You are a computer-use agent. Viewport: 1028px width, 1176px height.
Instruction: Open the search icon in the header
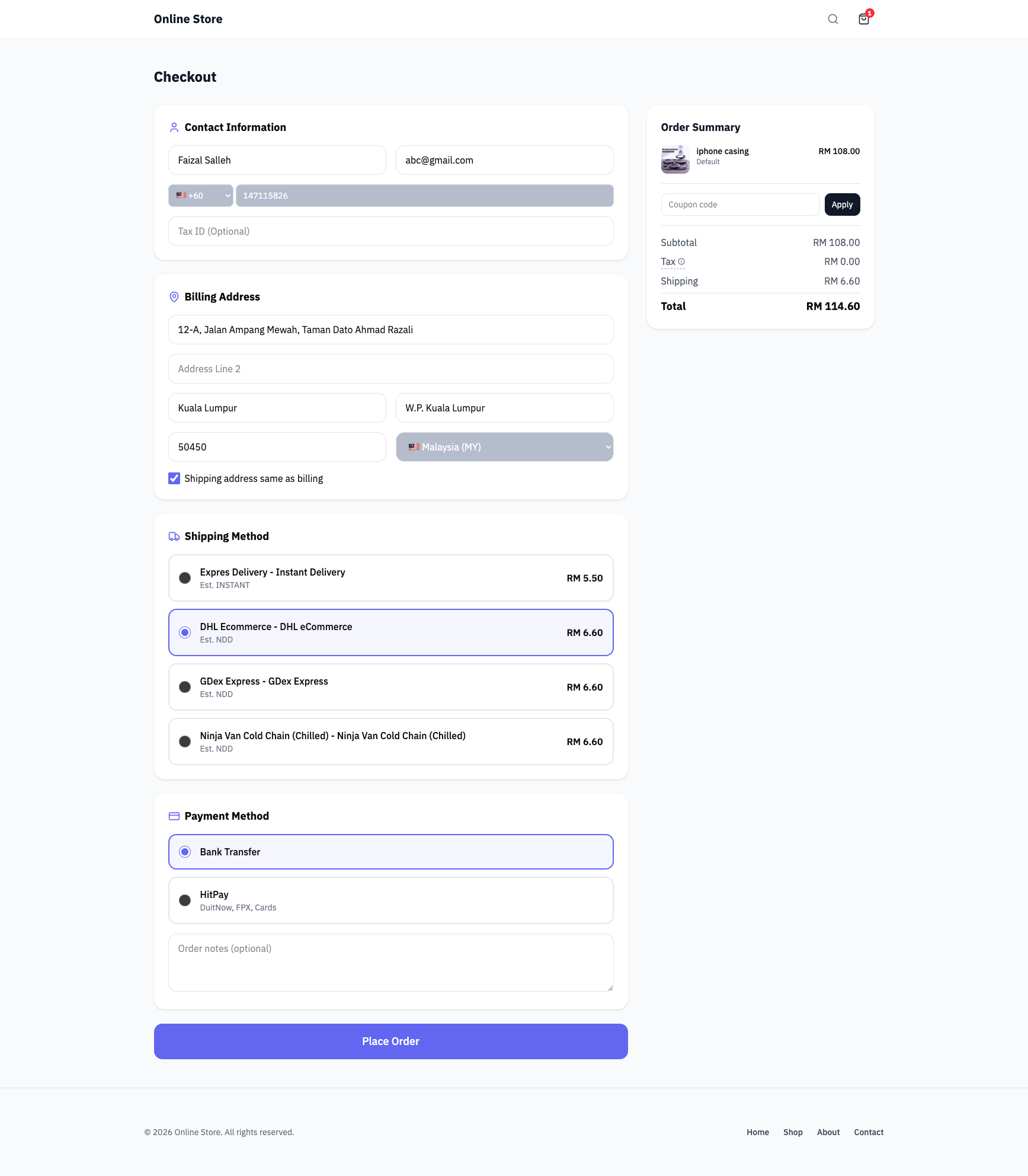832,18
